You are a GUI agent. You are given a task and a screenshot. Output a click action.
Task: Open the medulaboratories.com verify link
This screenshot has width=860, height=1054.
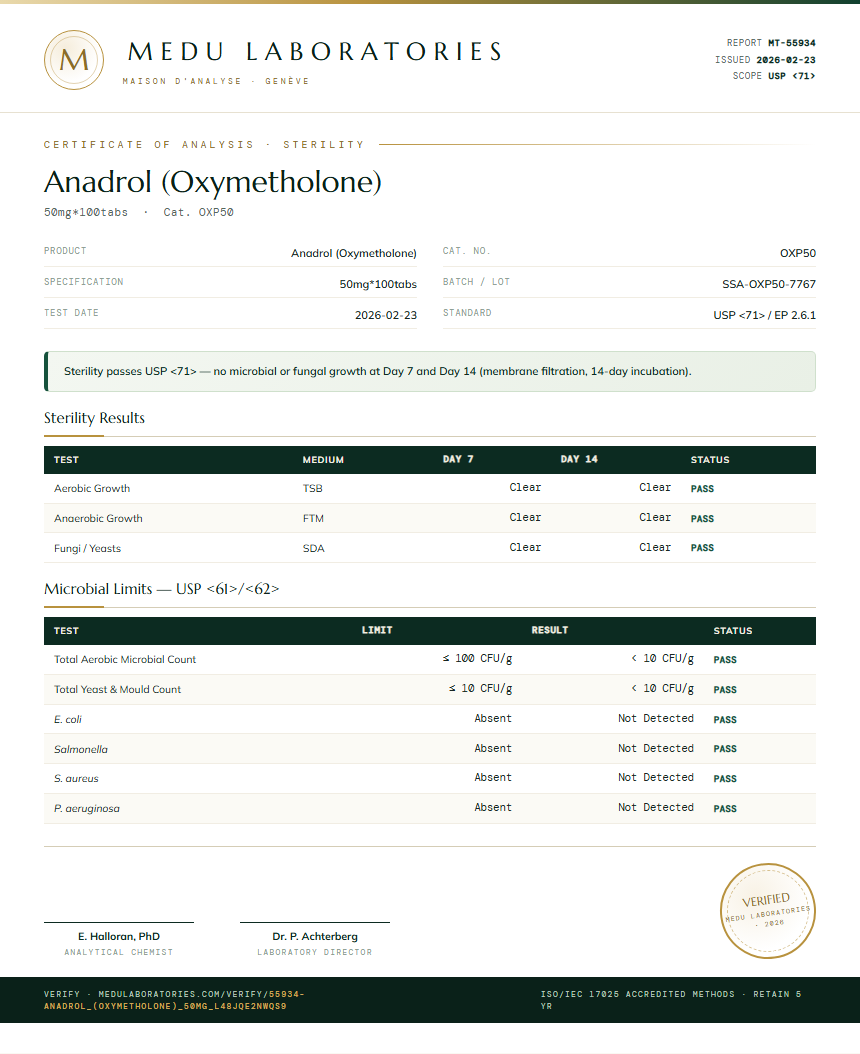tap(174, 1000)
